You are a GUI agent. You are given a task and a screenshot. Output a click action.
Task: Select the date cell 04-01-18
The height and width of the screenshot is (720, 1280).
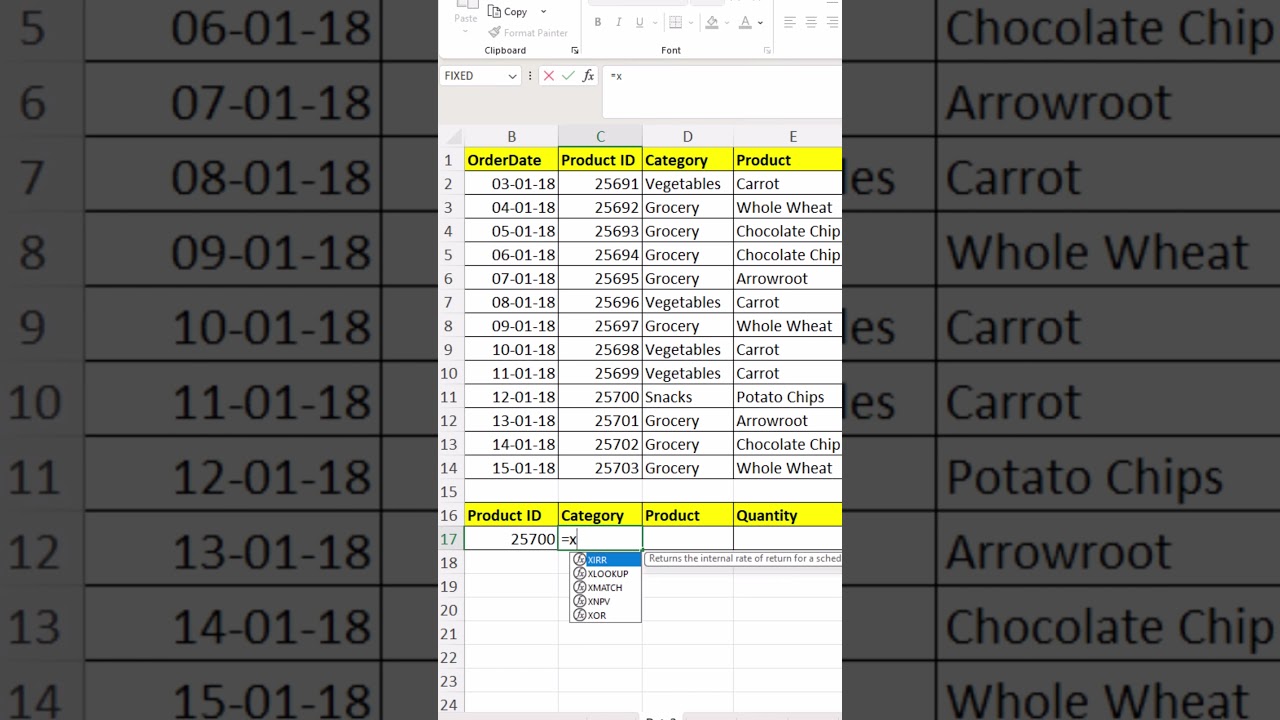(511, 207)
